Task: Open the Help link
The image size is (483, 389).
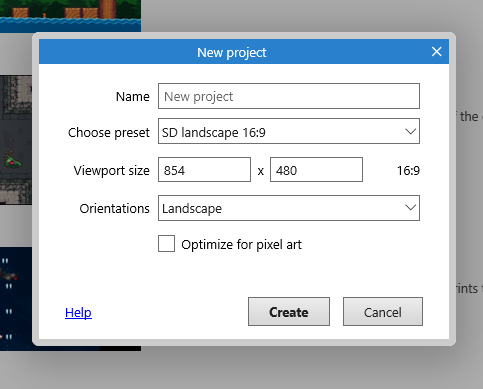Action: tap(78, 312)
